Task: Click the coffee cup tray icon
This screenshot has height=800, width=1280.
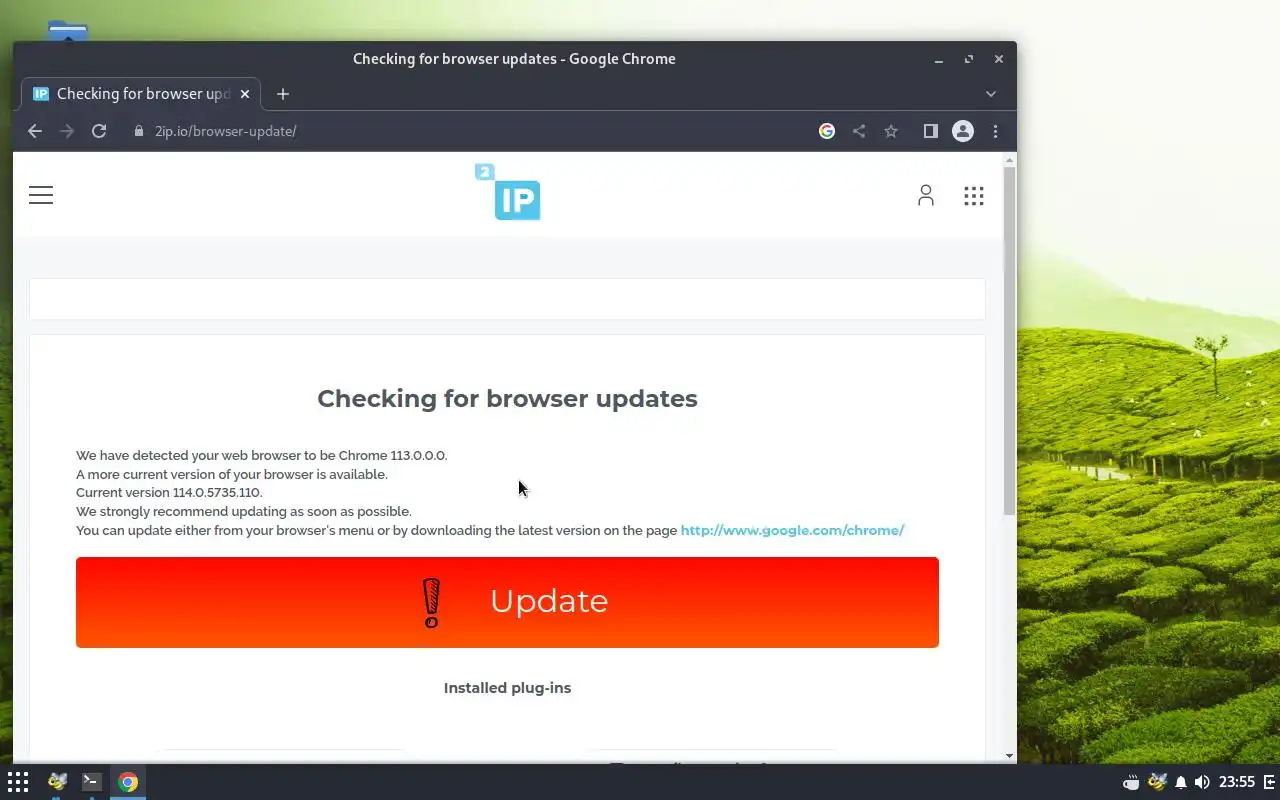Action: 1131,782
